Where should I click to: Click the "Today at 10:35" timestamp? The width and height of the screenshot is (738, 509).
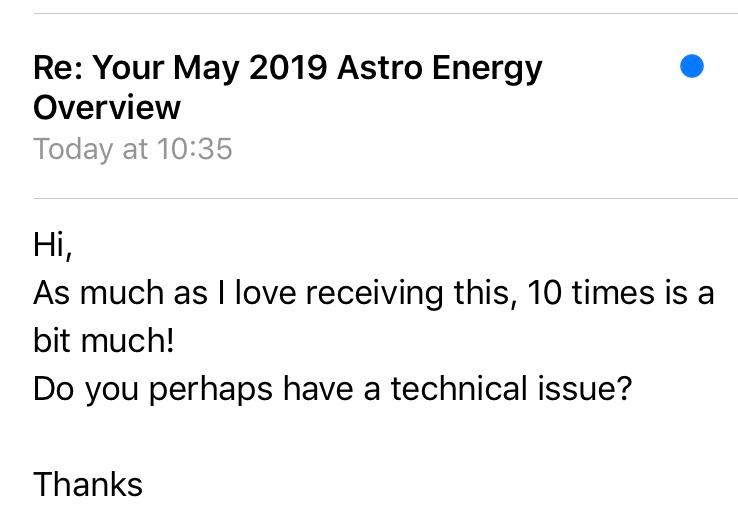[x=133, y=149]
